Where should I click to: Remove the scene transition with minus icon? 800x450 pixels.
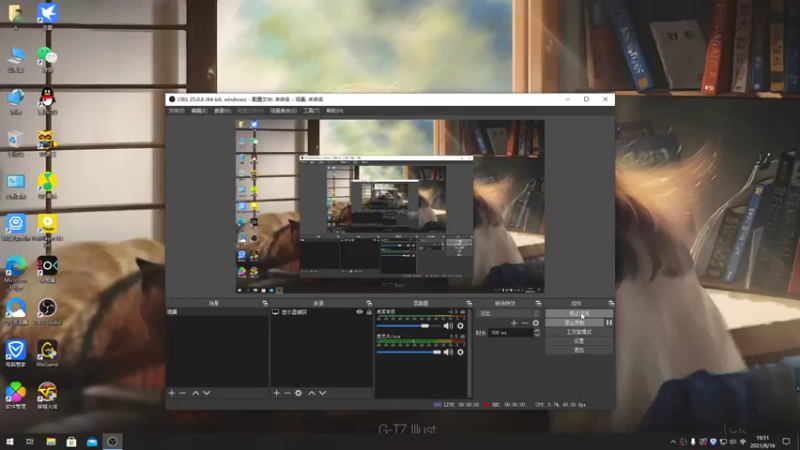click(524, 322)
